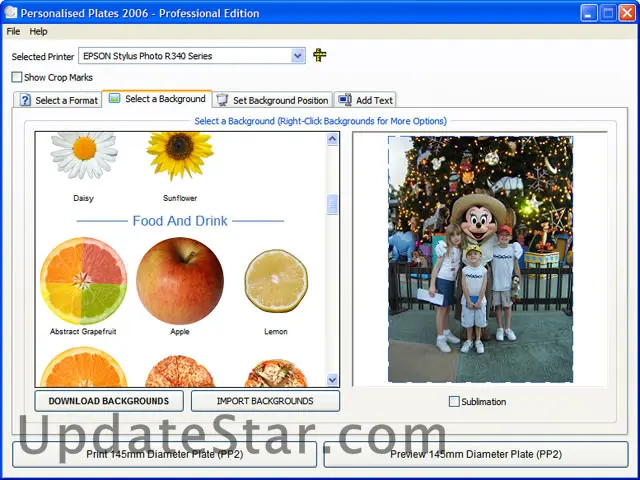640x480 pixels.
Task: Open the File menu
Action: (13, 31)
